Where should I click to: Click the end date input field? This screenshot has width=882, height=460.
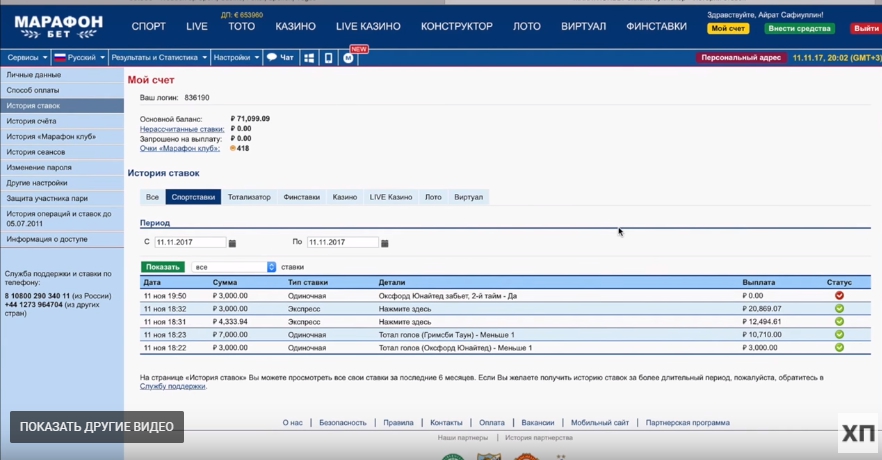click(343, 242)
